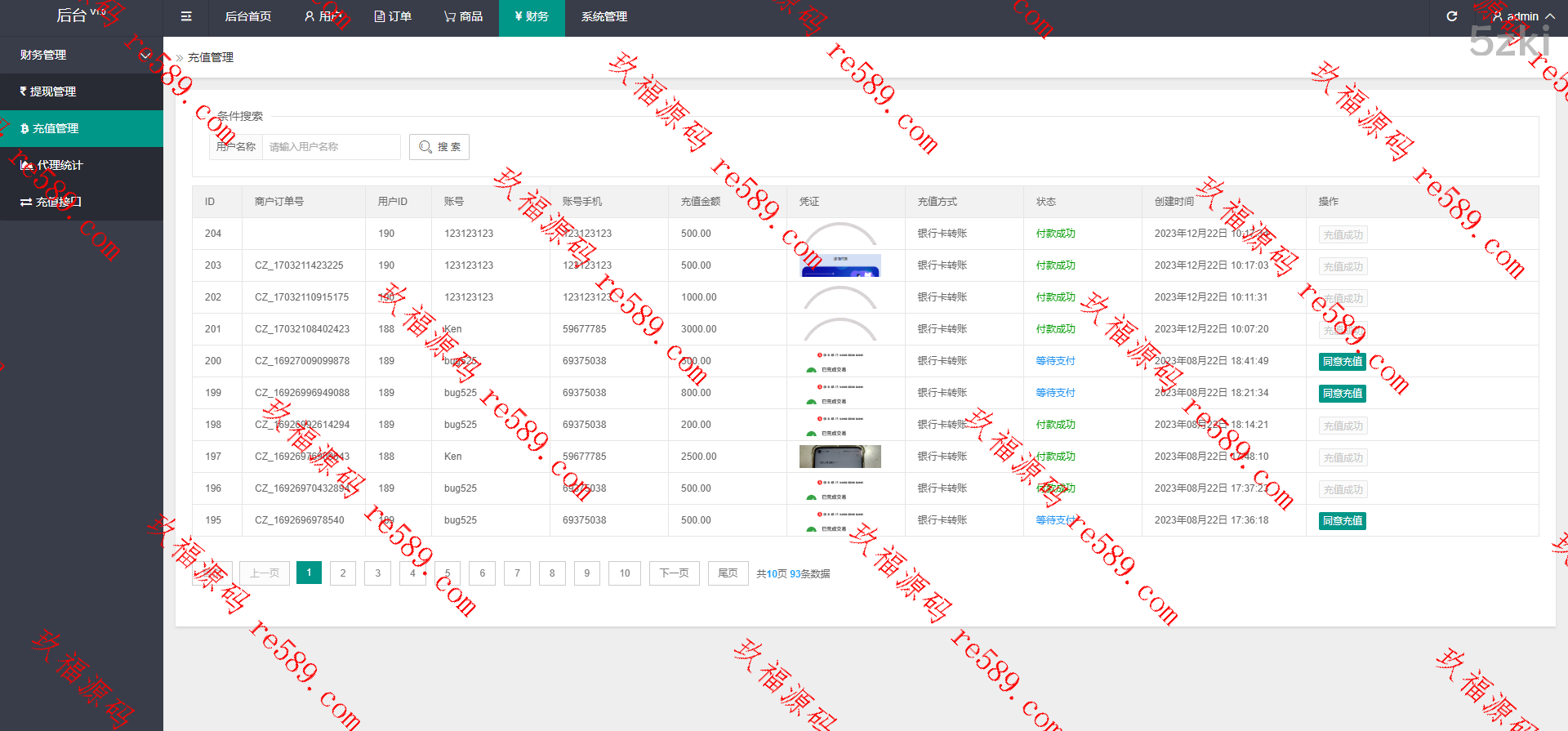The image size is (1568, 731).
Task: Expand the admin account dropdown
Action: (1523, 16)
